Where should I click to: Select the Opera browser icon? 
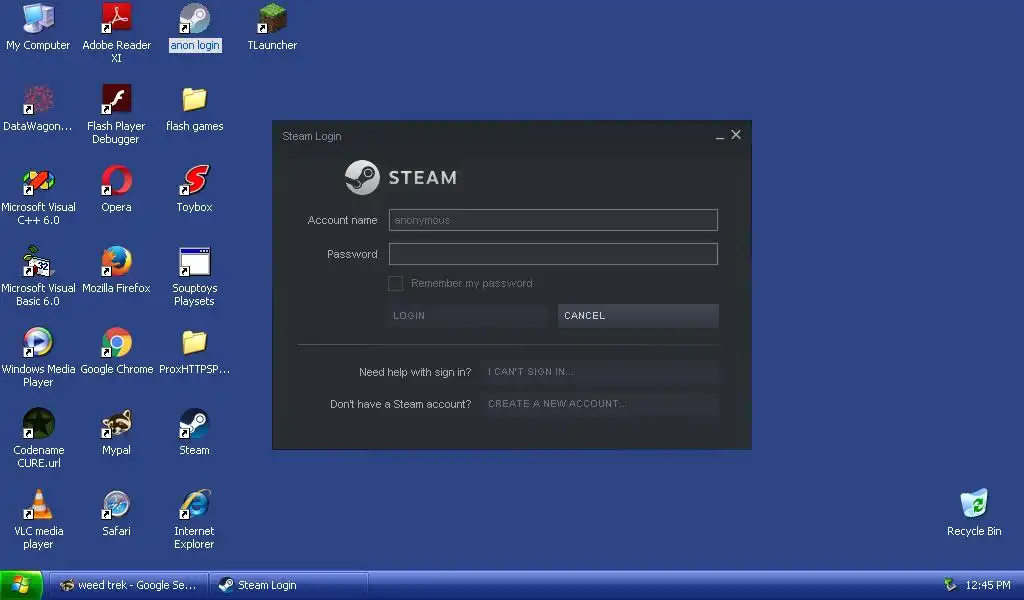pos(116,181)
